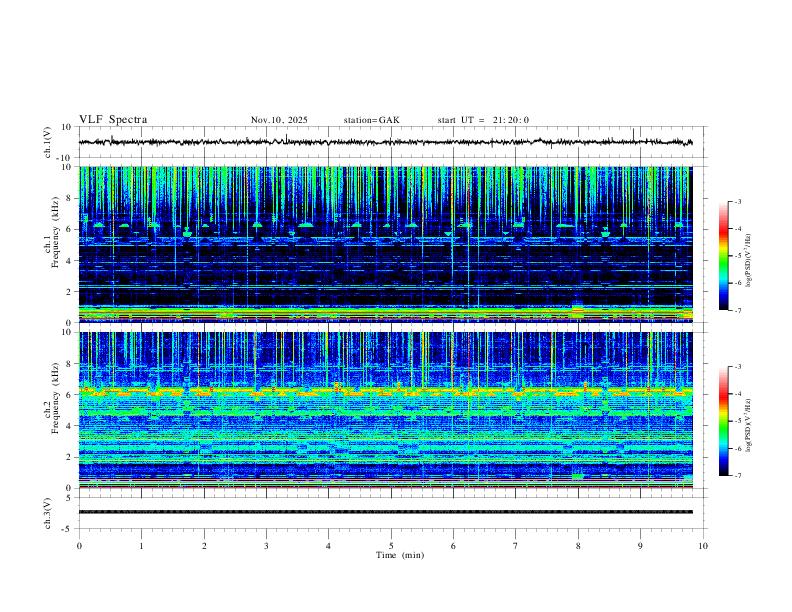Click time axis tick label "6"
The image size is (792, 612).
pyautogui.click(x=453, y=546)
